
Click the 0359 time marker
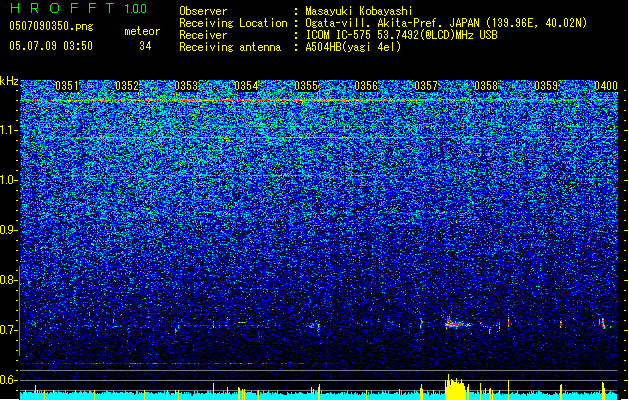pyautogui.click(x=546, y=86)
